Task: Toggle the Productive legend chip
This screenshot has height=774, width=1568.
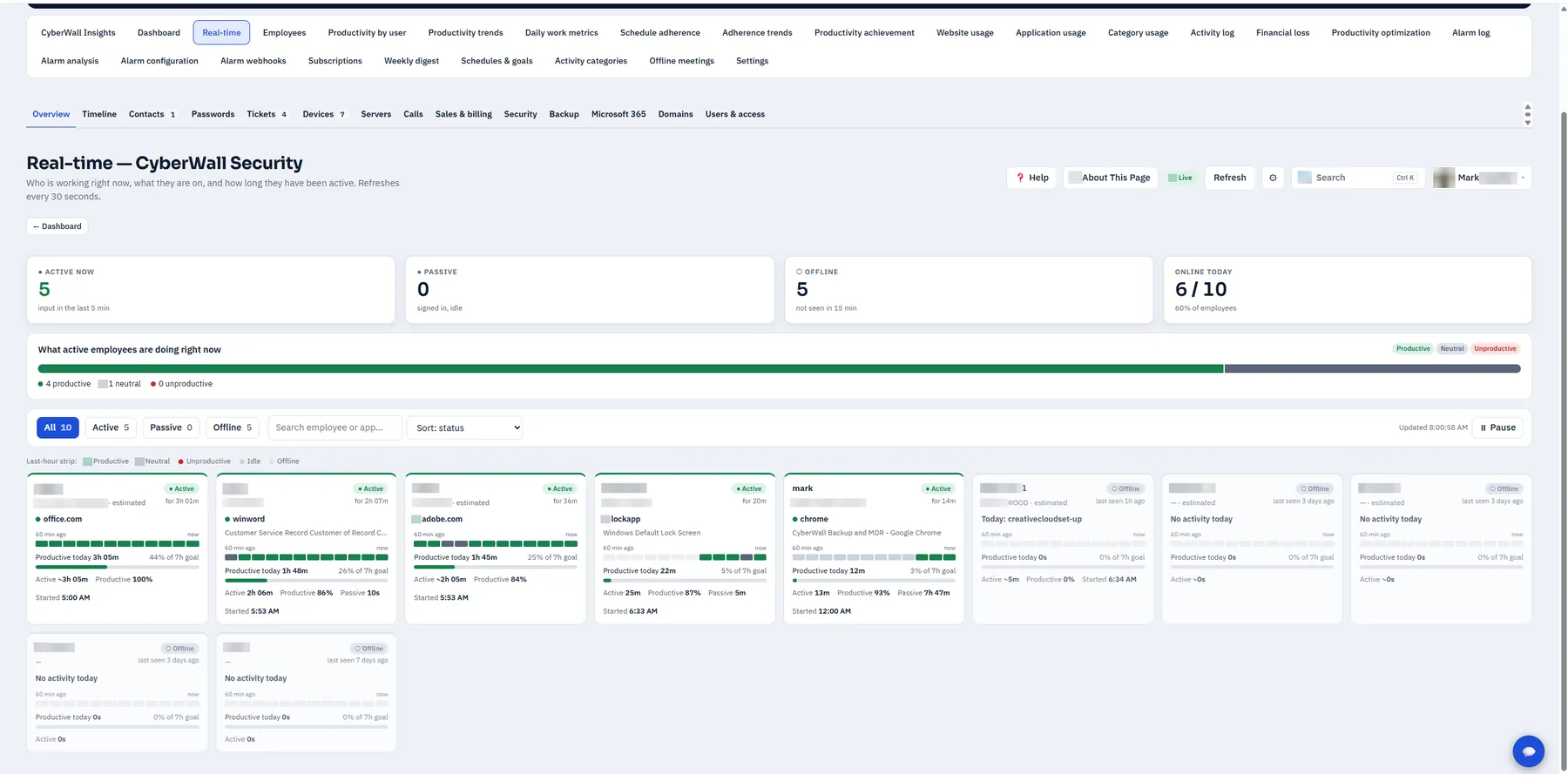Action: 1413,348
